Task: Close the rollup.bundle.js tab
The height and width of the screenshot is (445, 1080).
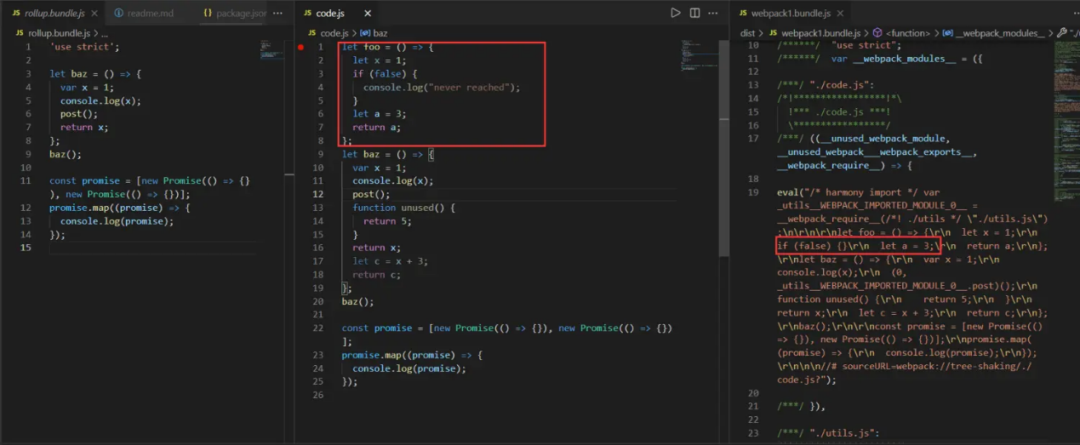Action: (93, 13)
